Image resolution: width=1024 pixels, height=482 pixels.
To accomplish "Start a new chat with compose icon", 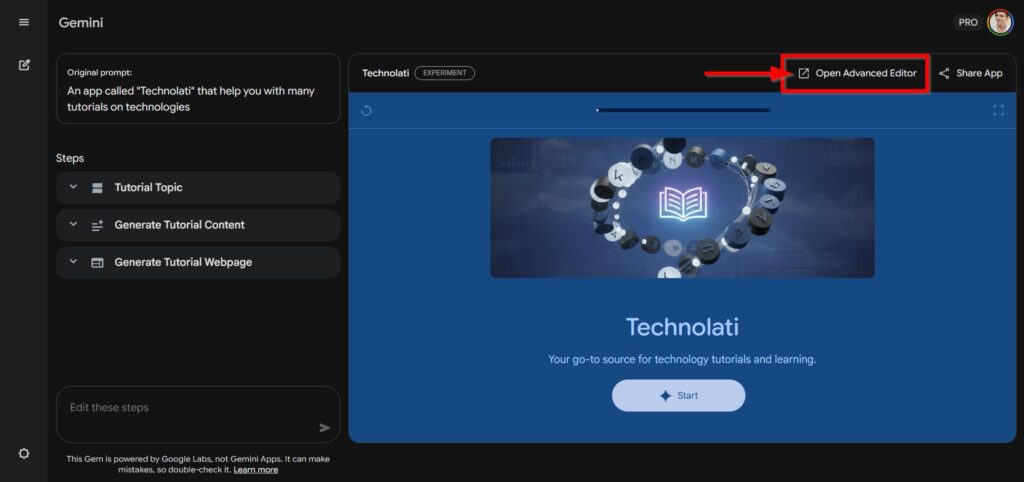I will [x=24, y=65].
